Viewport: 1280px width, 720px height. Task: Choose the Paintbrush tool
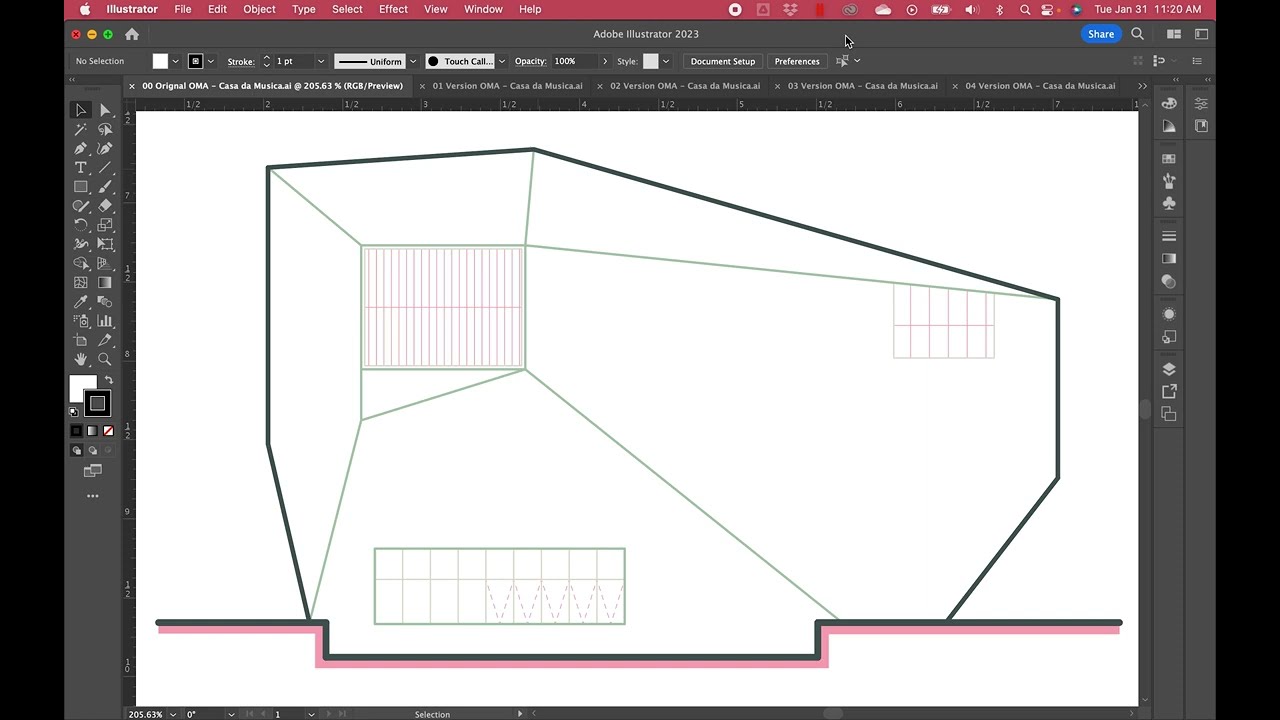(105, 187)
